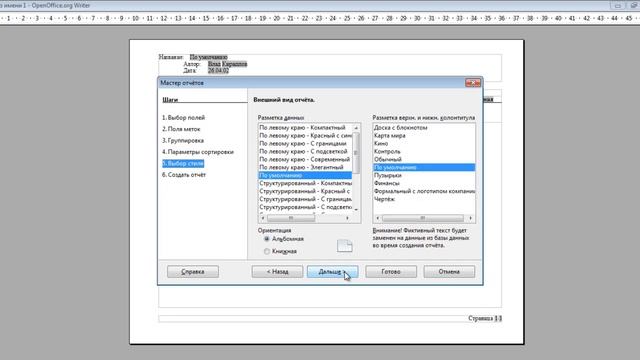Click the Автор value in Writer document
This screenshot has width=640, height=360.
(227, 64)
